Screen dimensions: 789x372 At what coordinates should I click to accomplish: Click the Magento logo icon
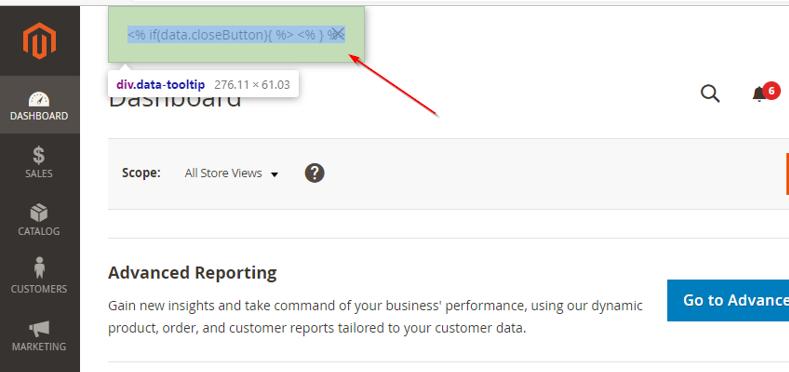[39, 41]
